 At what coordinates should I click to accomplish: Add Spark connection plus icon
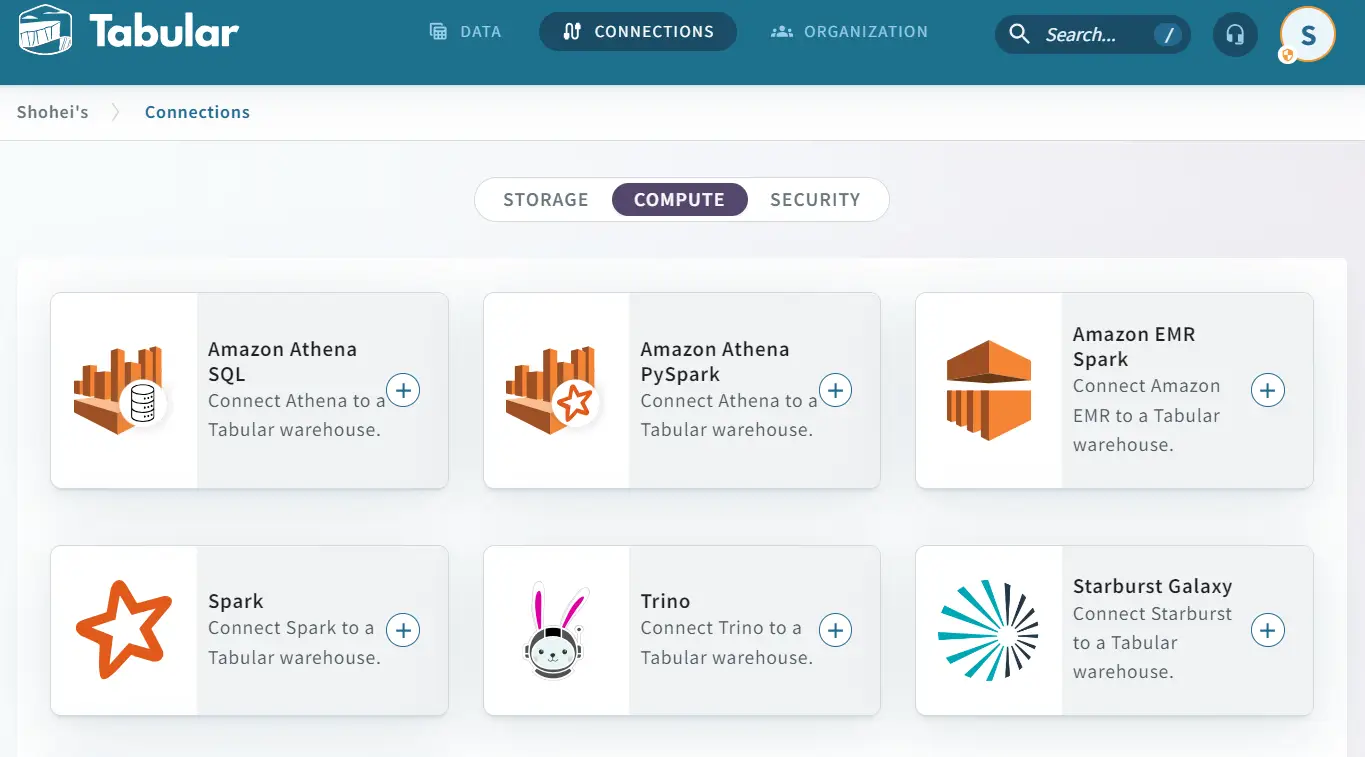[x=403, y=630]
